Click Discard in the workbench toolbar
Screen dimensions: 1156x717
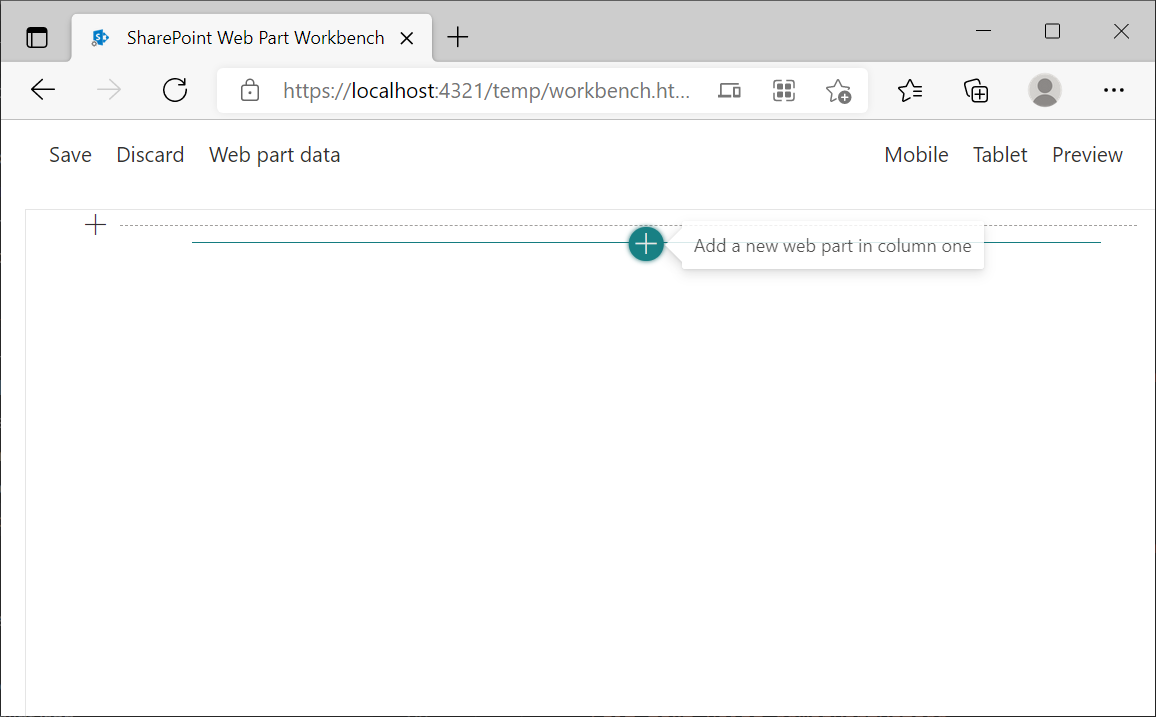coord(150,155)
